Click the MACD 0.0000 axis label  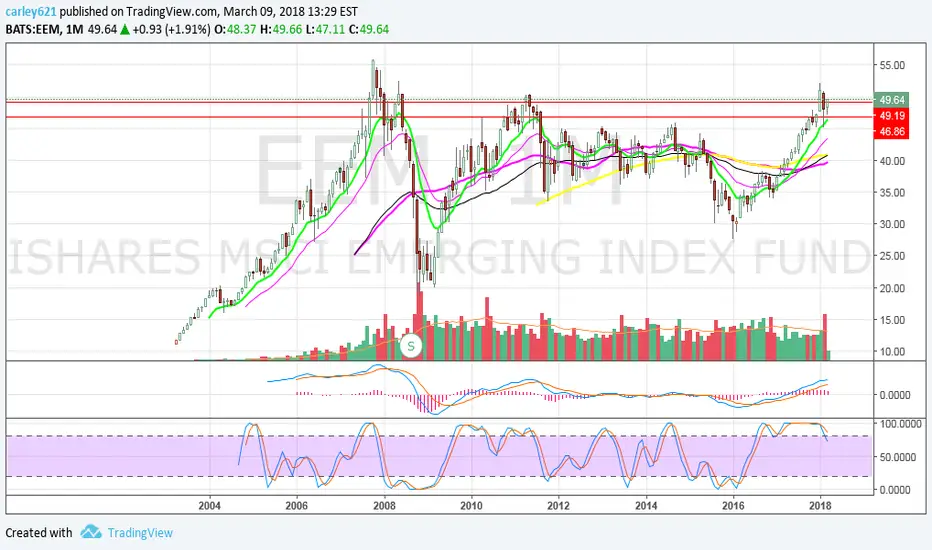pos(895,395)
